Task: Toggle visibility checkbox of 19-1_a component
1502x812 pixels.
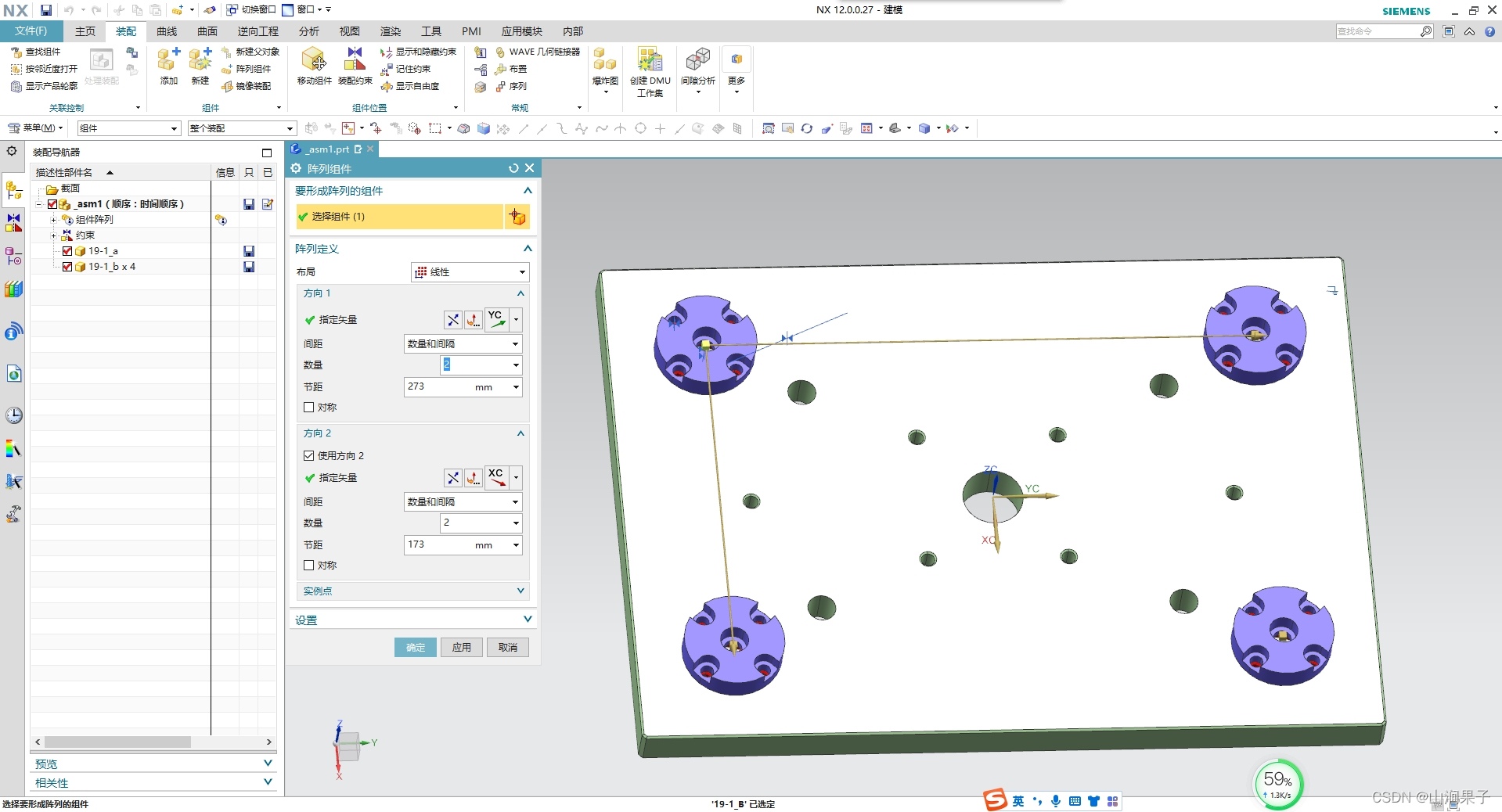Action: (x=67, y=251)
